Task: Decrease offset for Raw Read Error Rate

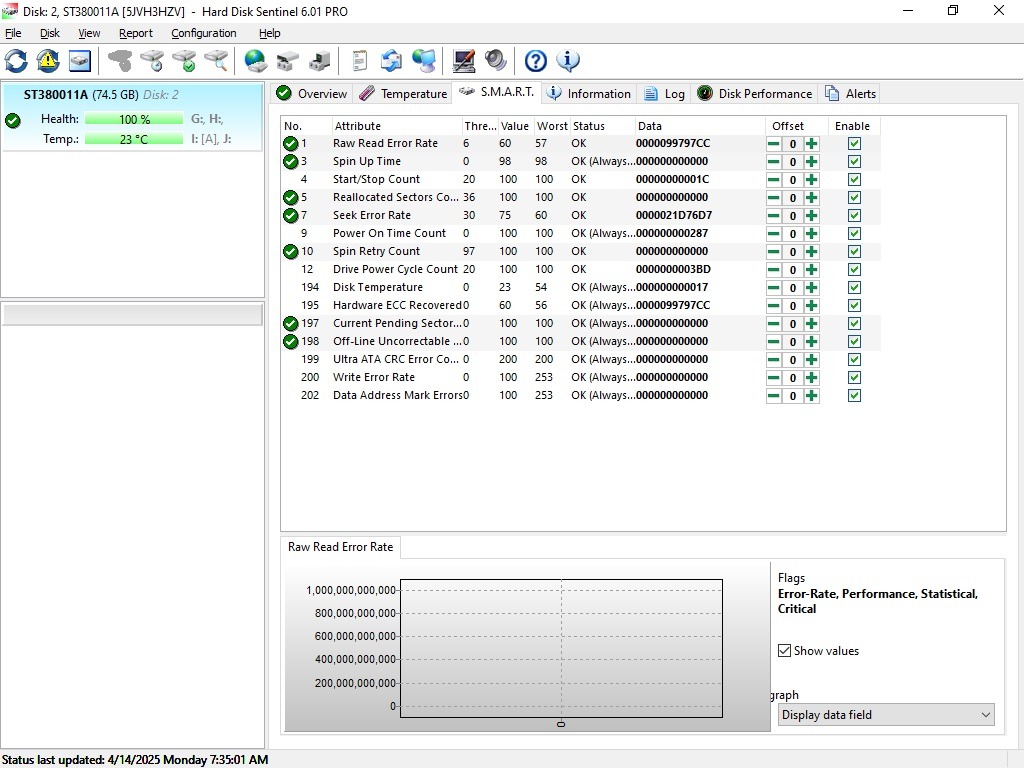Action: point(774,144)
